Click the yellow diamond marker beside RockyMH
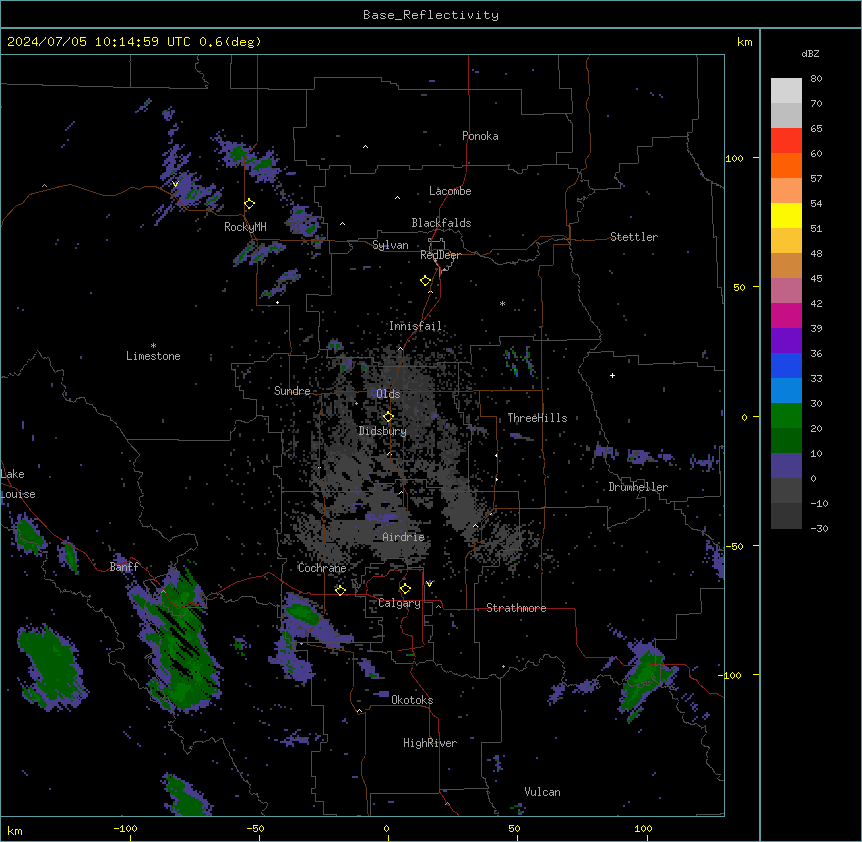Image resolution: width=862 pixels, height=842 pixels. (x=250, y=204)
